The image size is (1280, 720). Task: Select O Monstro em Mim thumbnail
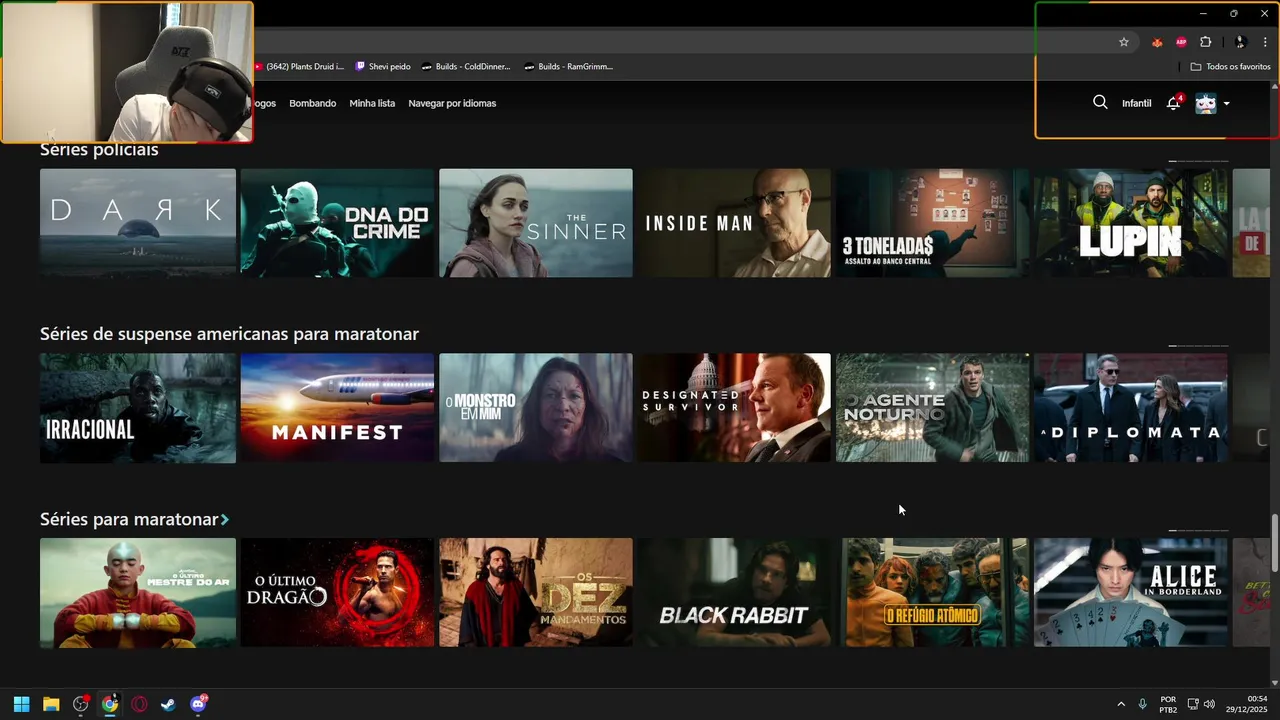tap(536, 408)
